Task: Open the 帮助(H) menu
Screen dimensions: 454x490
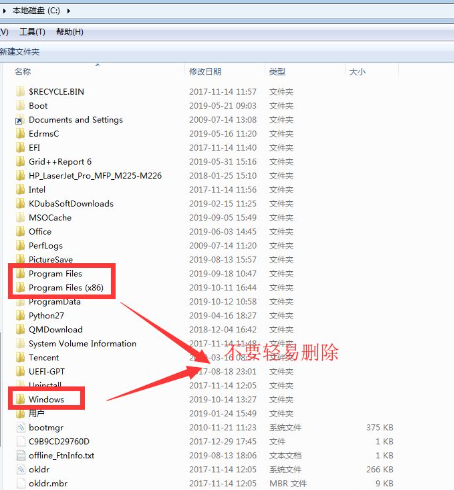Action: click(x=70, y=32)
